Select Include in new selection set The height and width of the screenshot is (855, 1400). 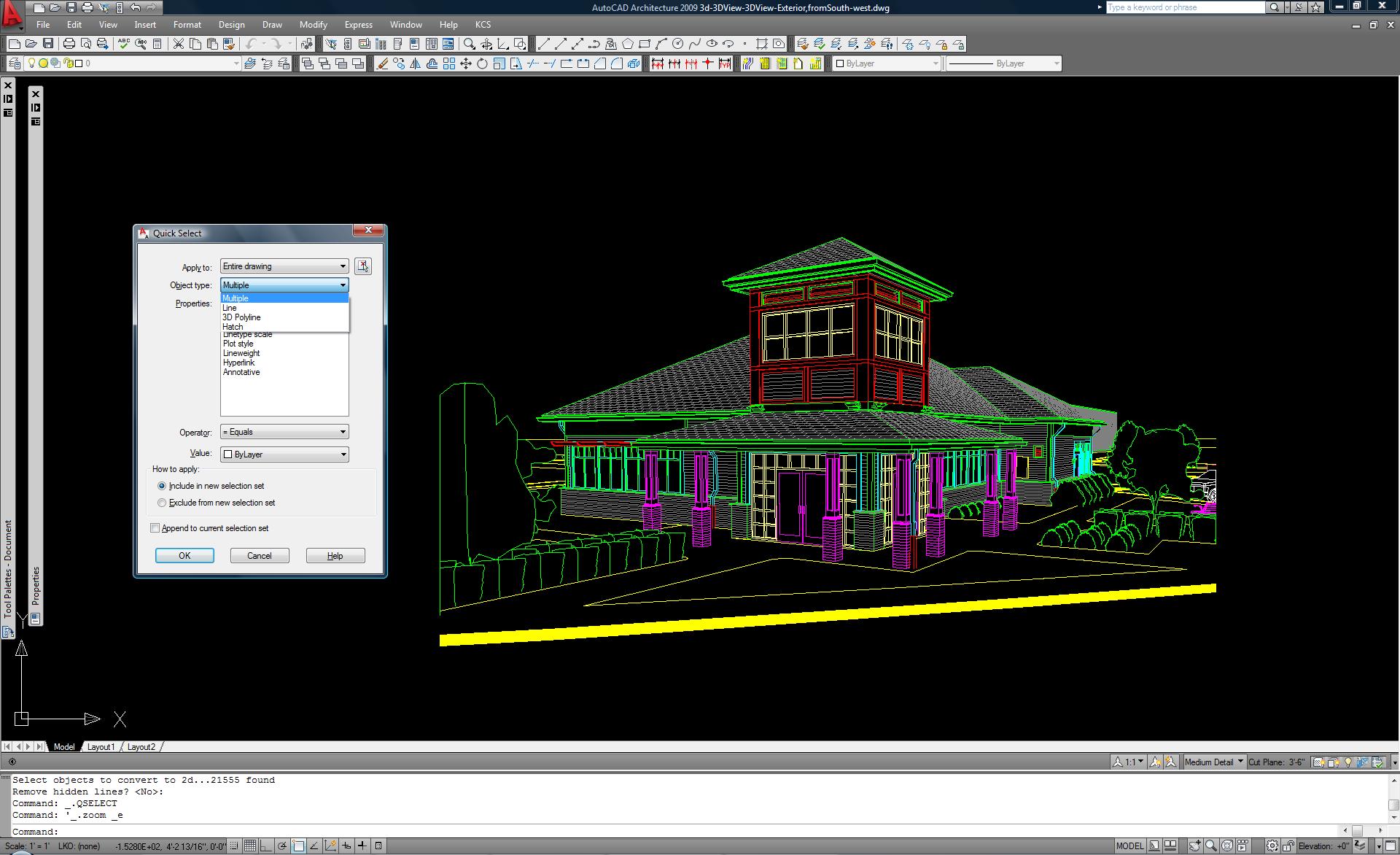pos(211,486)
